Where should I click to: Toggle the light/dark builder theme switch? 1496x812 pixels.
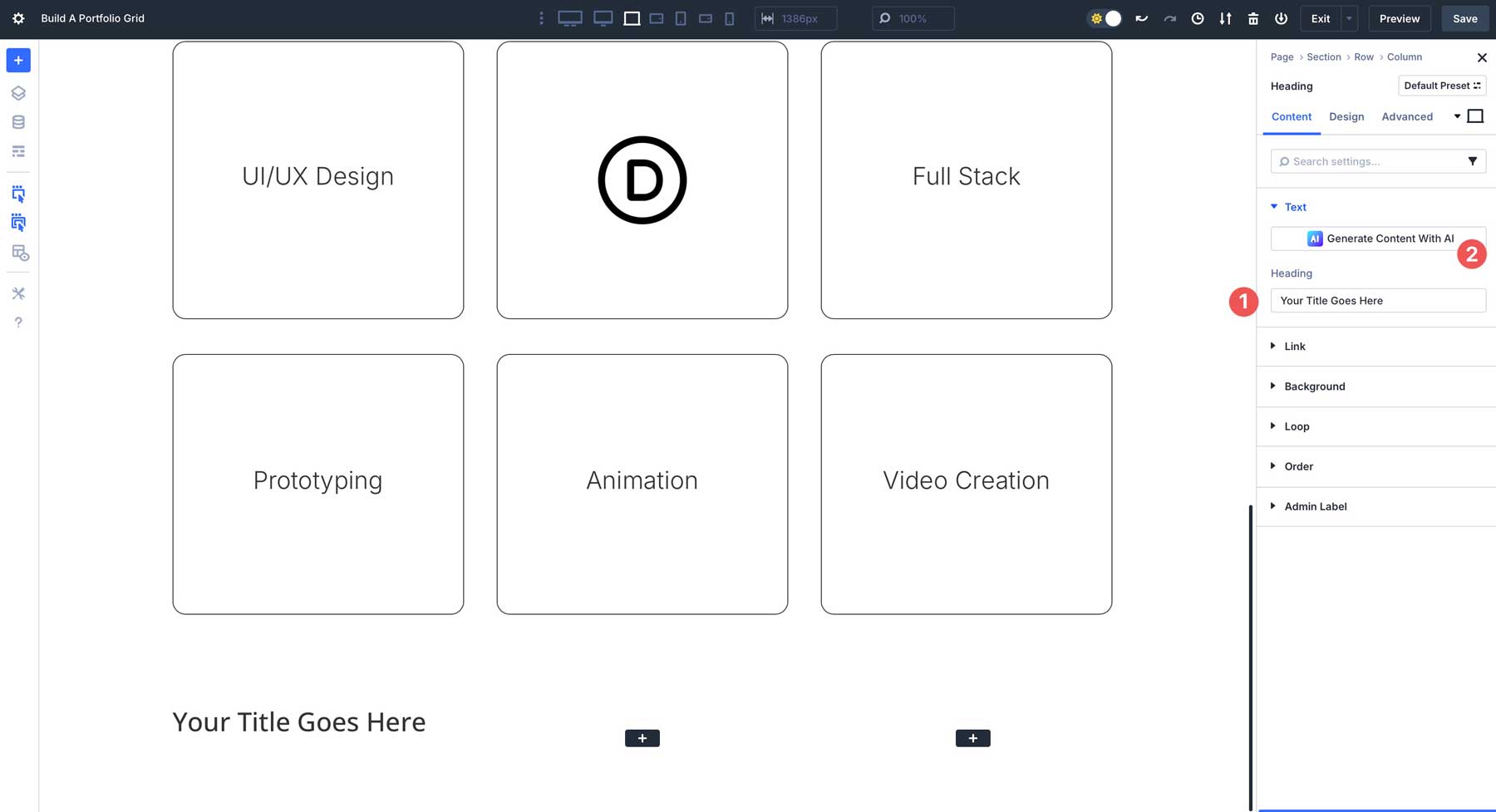(x=1105, y=17)
